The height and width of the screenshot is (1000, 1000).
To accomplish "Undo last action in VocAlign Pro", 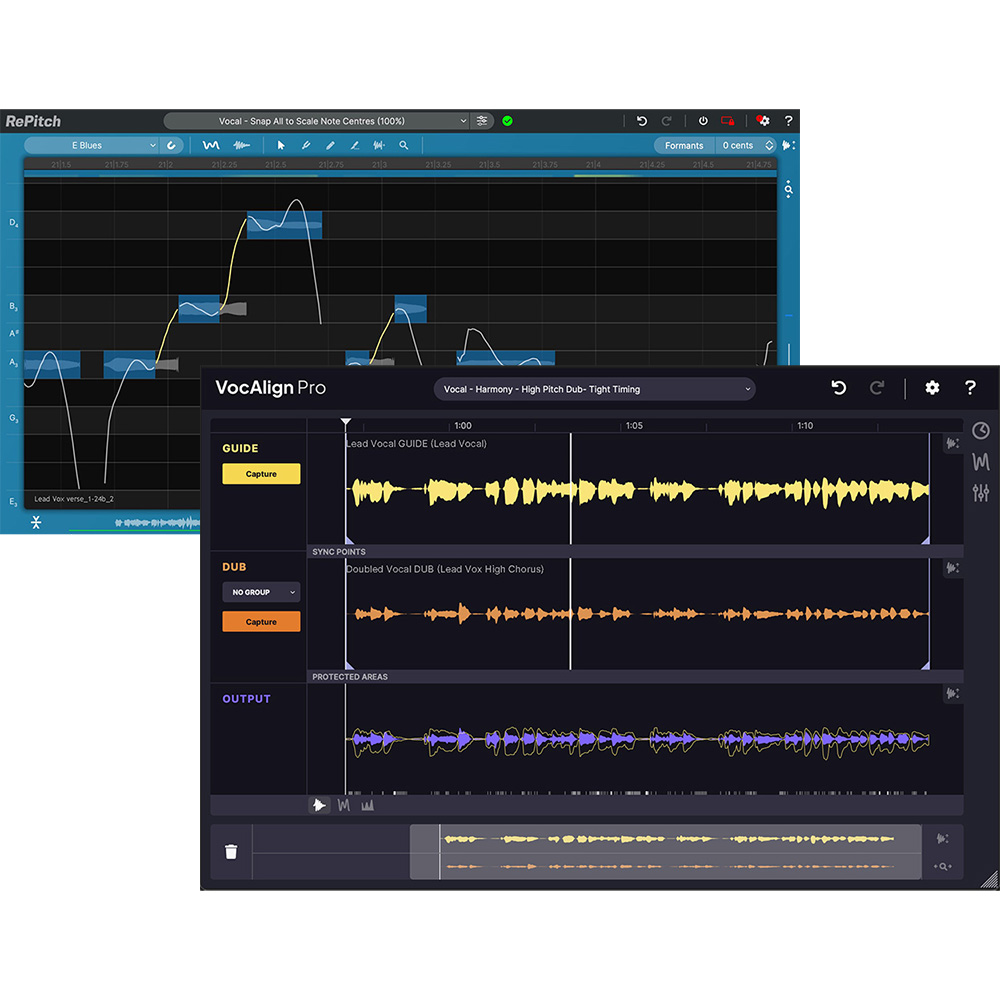I will pos(839,388).
